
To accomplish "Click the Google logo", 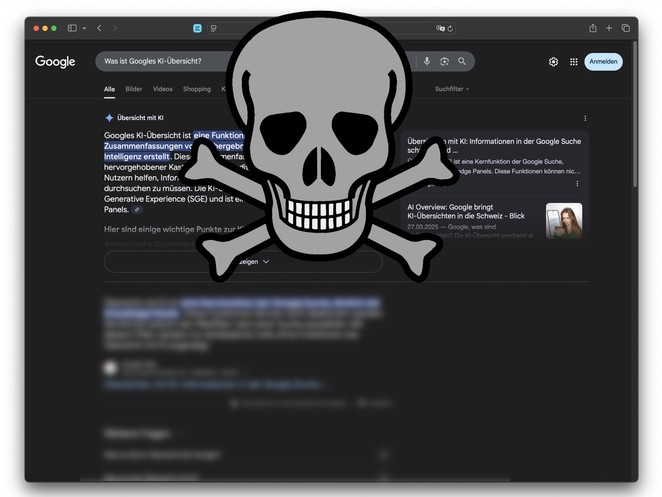I will pyautogui.click(x=55, y=62).
